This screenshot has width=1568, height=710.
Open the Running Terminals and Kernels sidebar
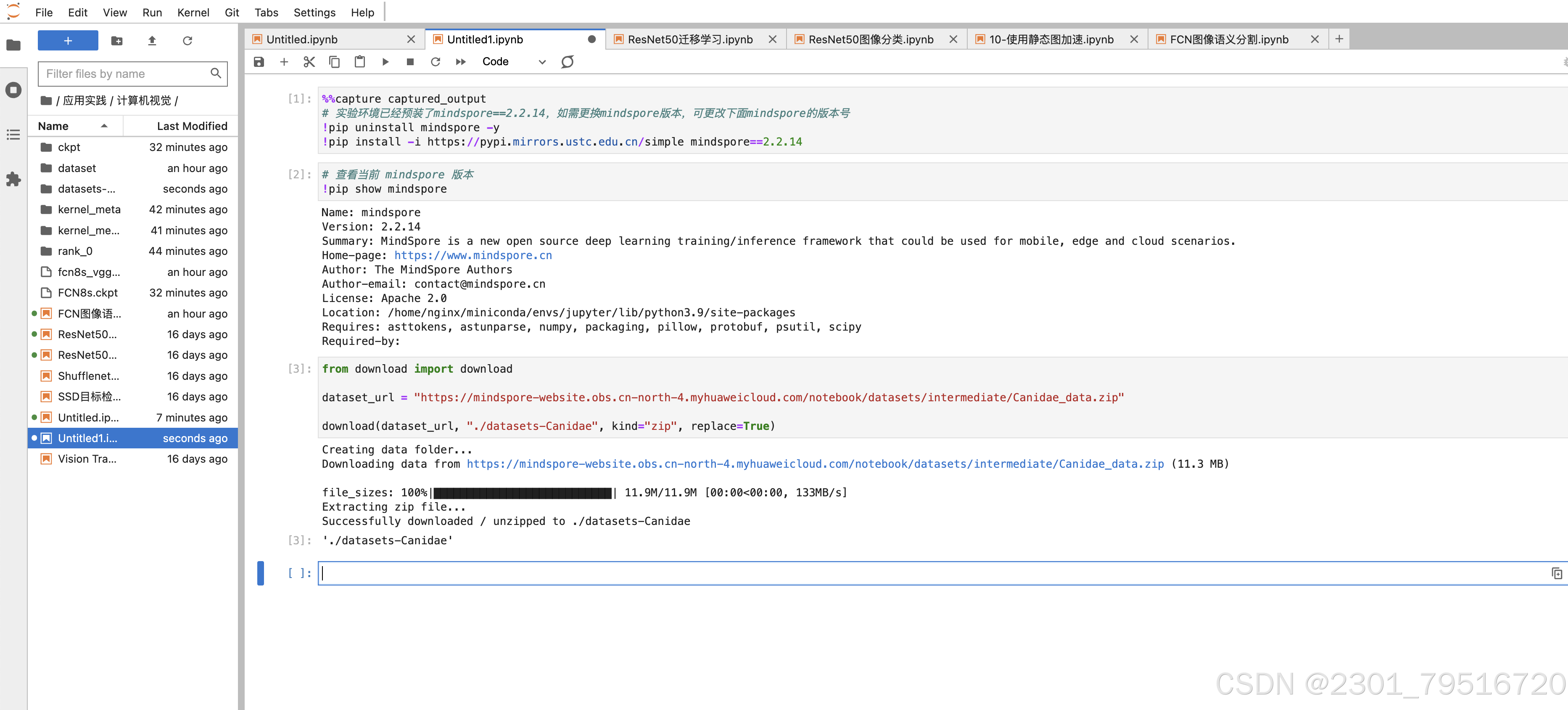[13, 90]
